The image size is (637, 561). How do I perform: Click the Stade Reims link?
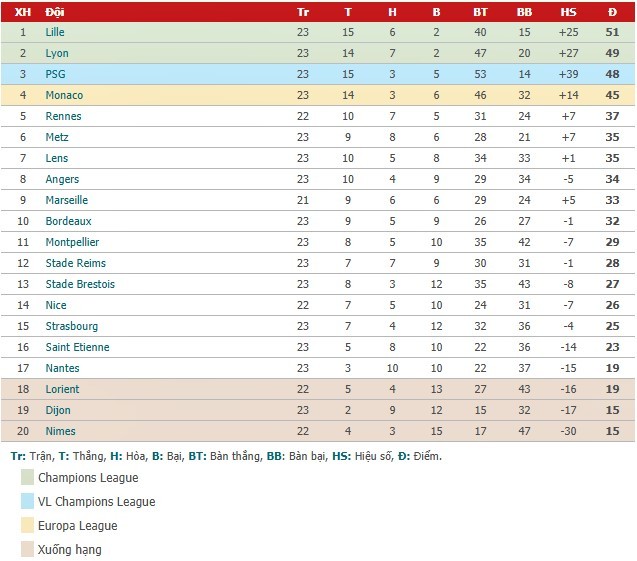pos(75,263)
